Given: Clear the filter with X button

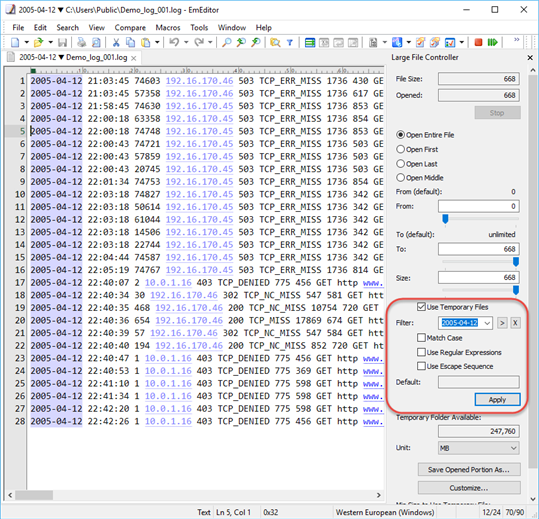Looking at the screenshot, I should pos(515,323).
